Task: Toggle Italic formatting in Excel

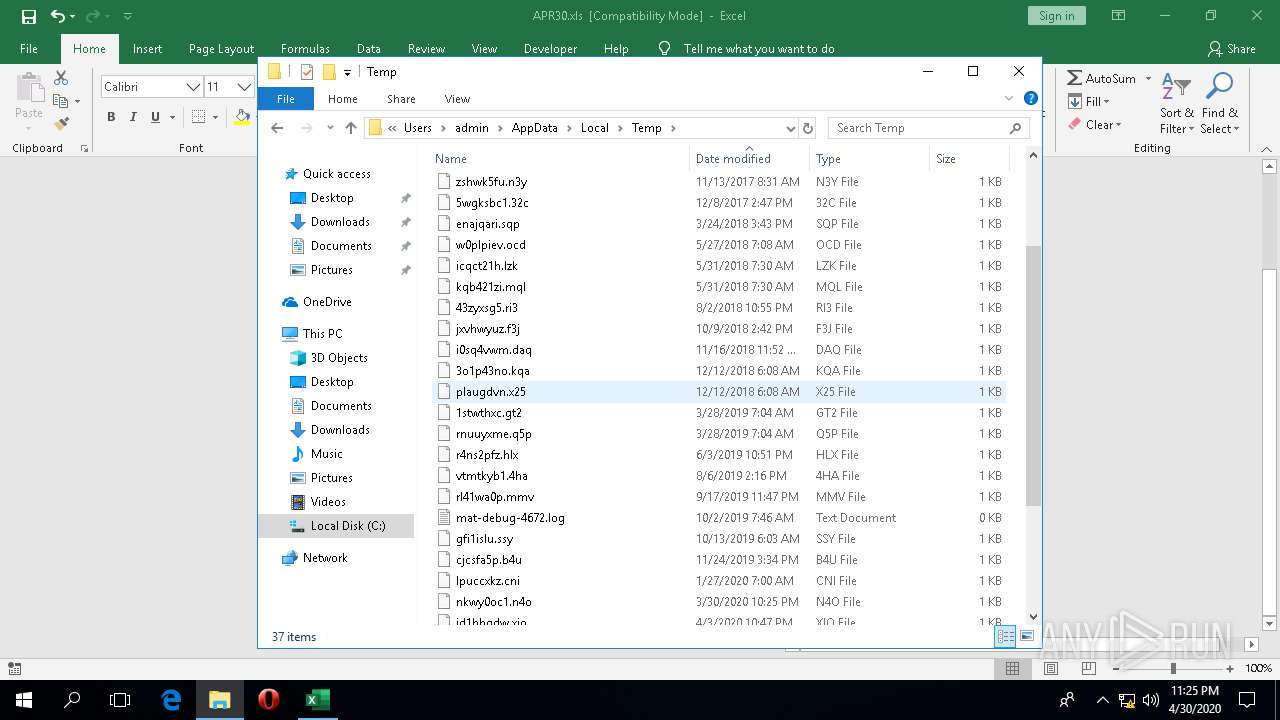Action: (x=133, y=117)
